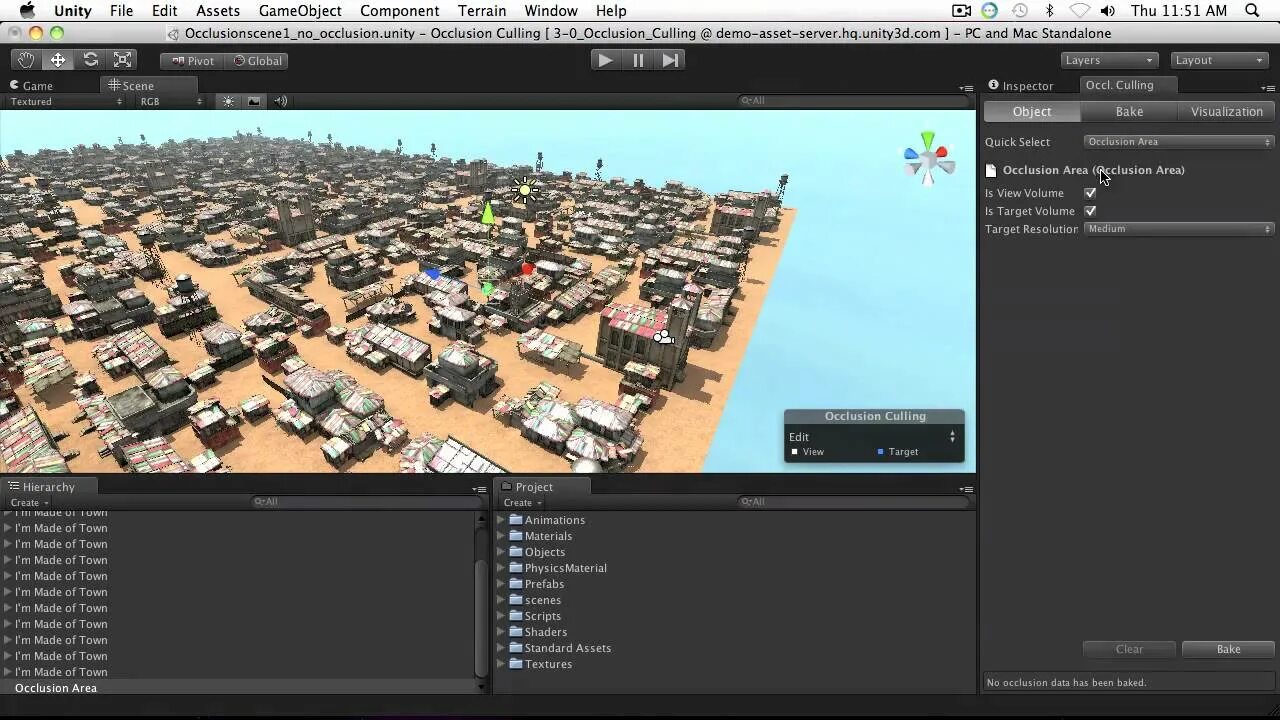The height and width of the screenshot is (720, 1280).
Task: Click the camera gizmo in scene
Action: click(663, 338)
